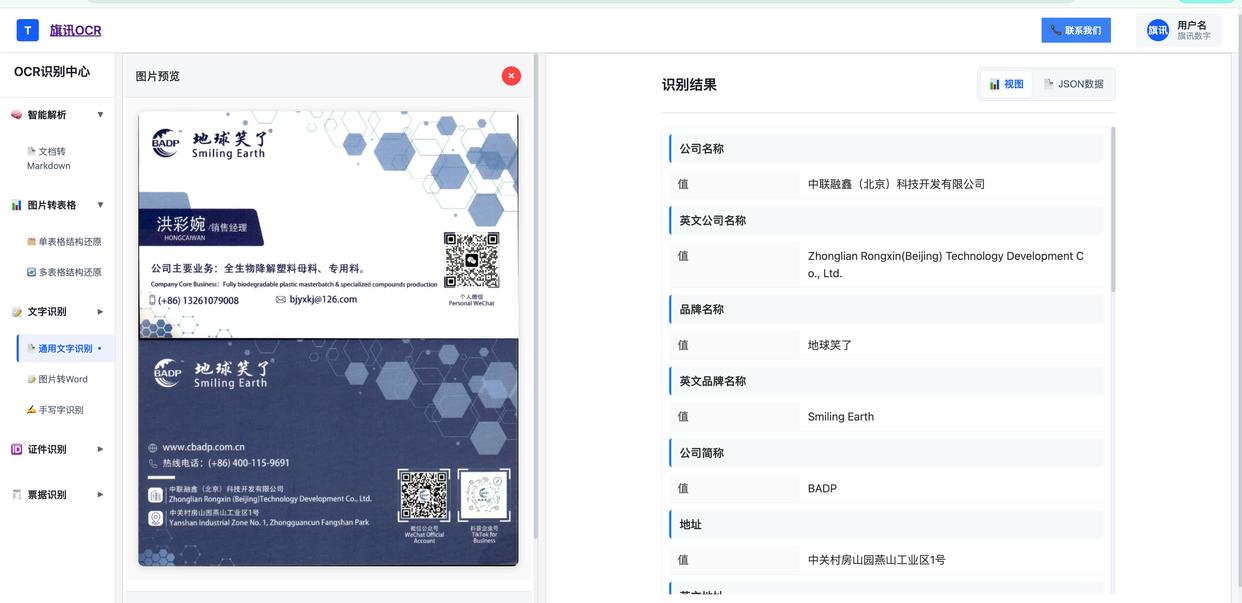Click the 智能解析 brain icon
The image size is (1242, 603).
(16, 115)
